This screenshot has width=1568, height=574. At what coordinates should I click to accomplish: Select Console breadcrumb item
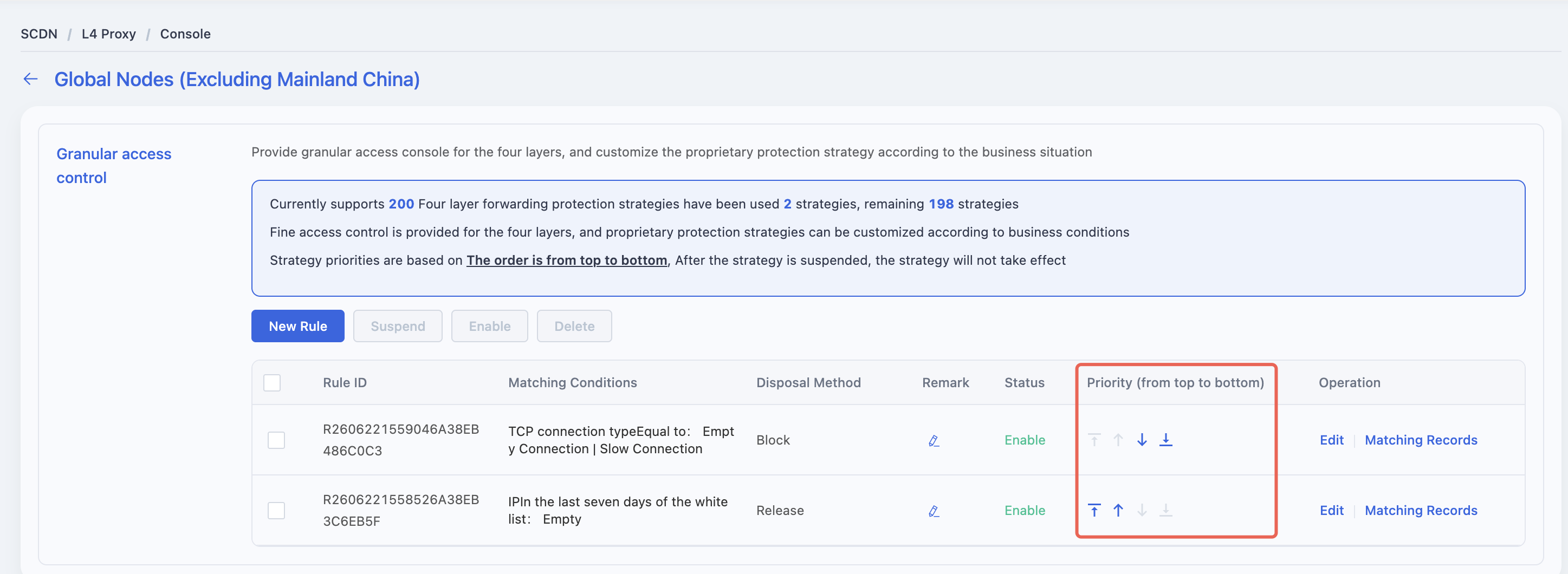pyautogui.click(x=185, y=34)
